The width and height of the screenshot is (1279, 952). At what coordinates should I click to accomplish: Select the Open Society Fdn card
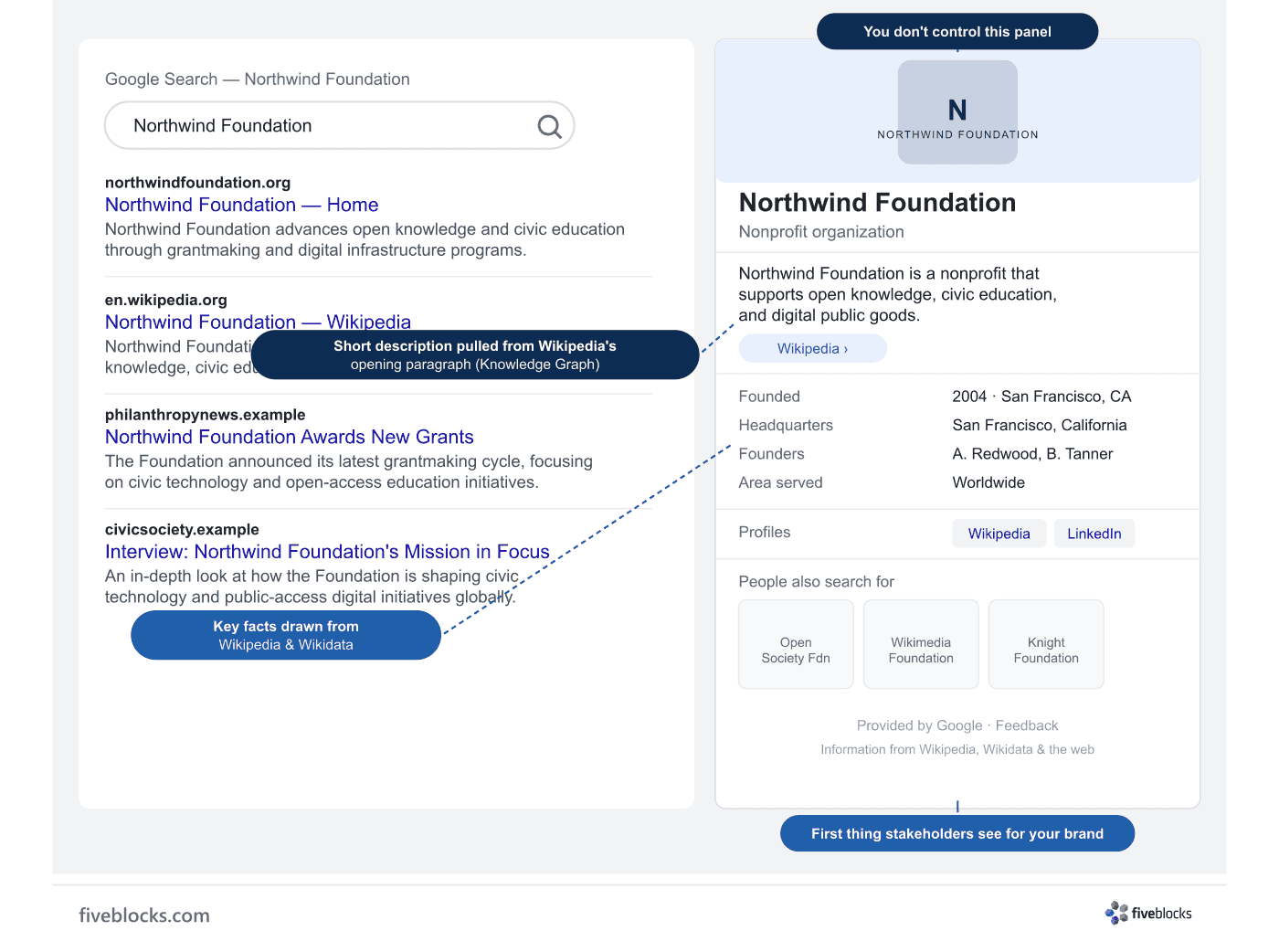[796, 644]
